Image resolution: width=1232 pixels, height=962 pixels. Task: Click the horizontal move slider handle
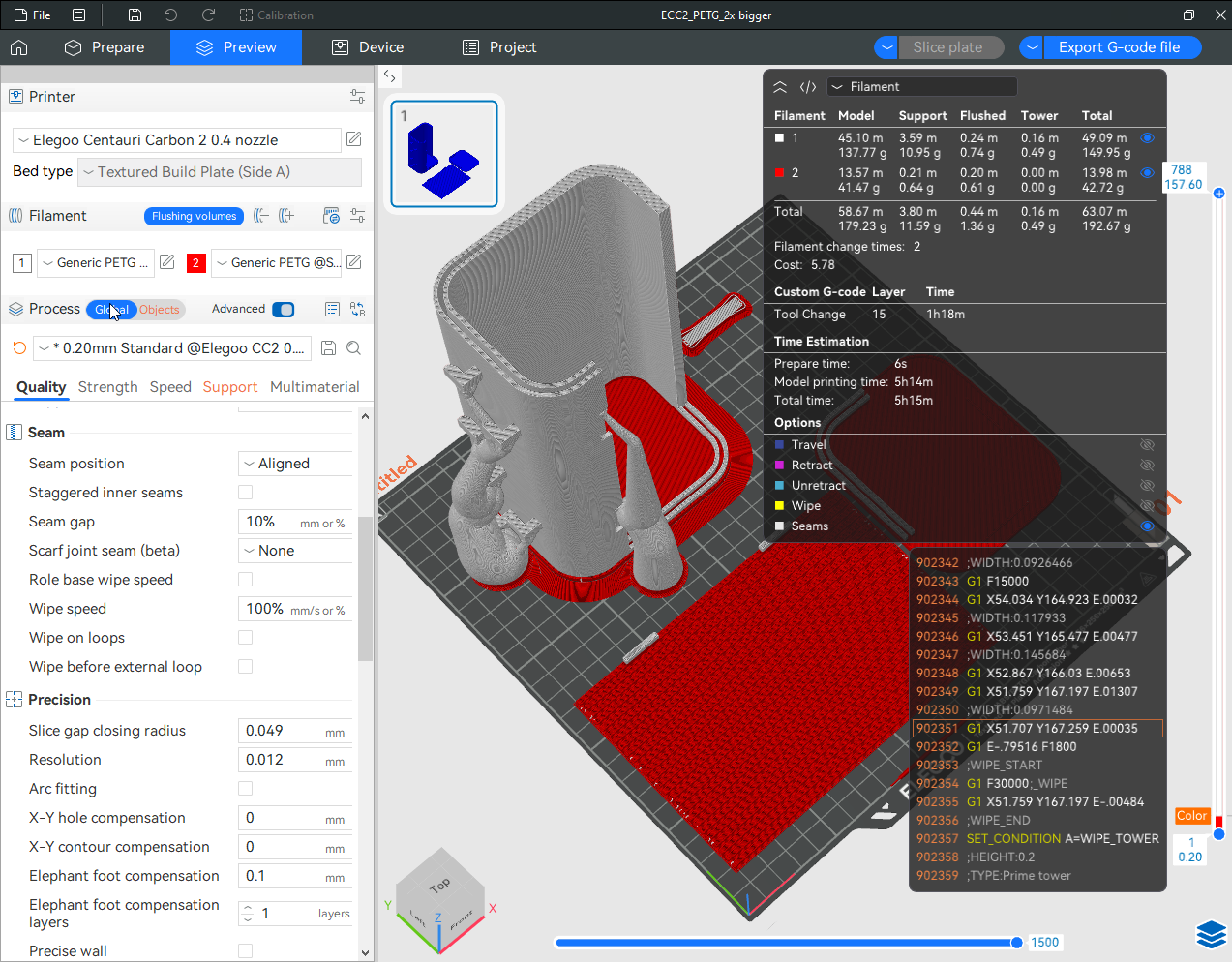click(x=1016, y=942)
